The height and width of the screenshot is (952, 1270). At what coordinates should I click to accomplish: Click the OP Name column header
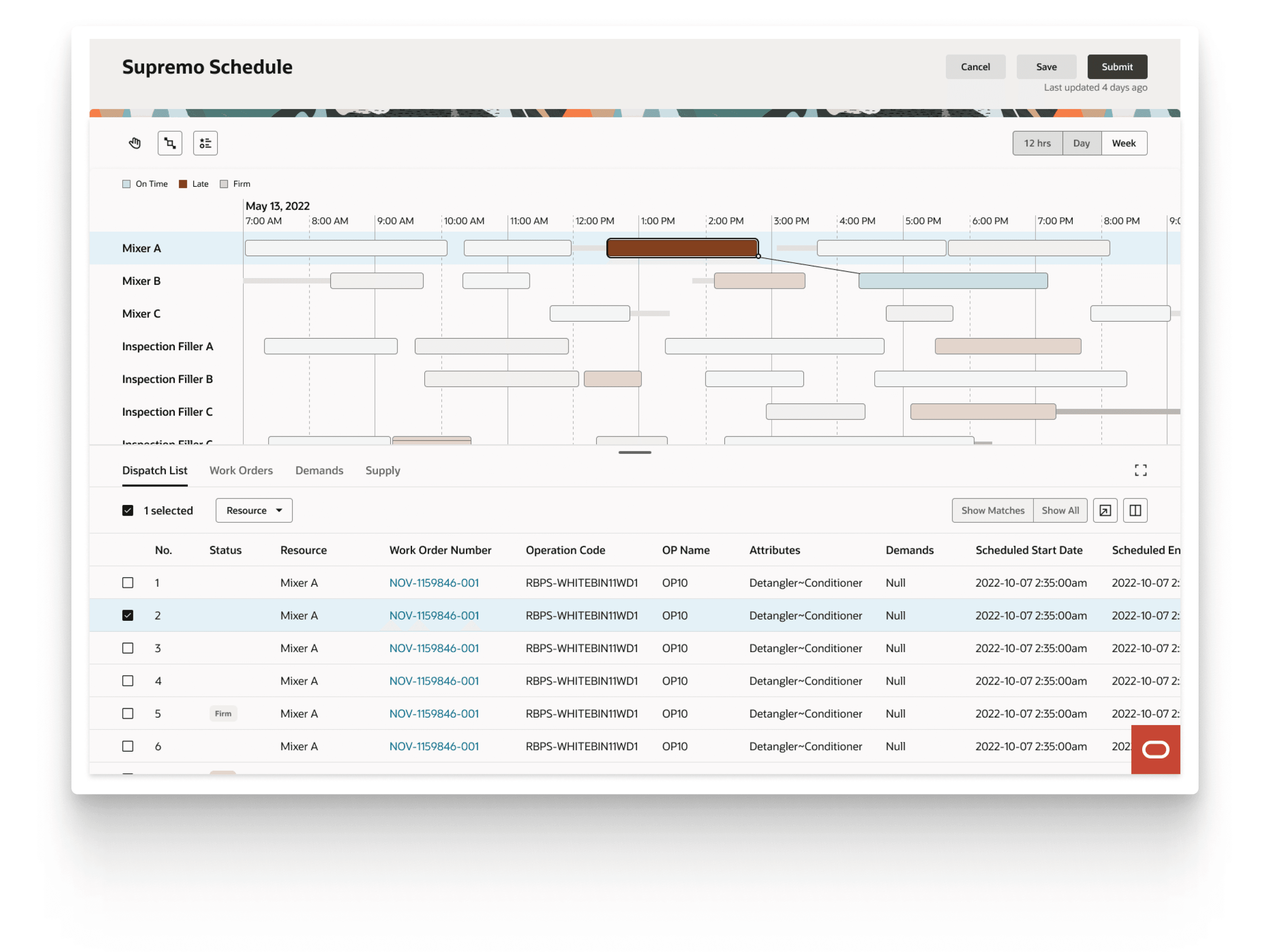point(685,550)
